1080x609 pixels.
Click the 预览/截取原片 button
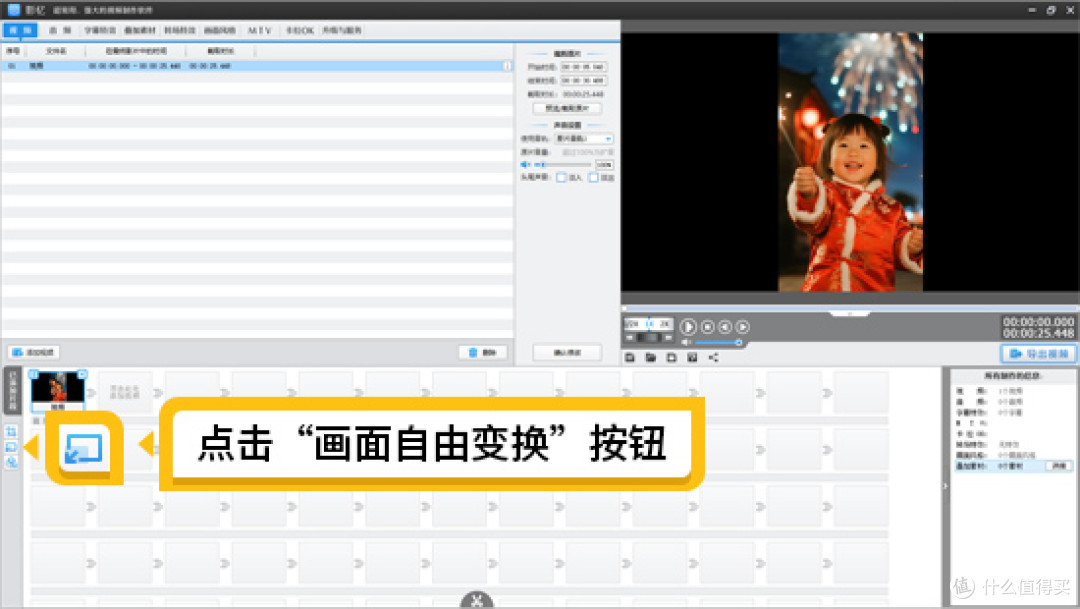[x=567, y=108]
